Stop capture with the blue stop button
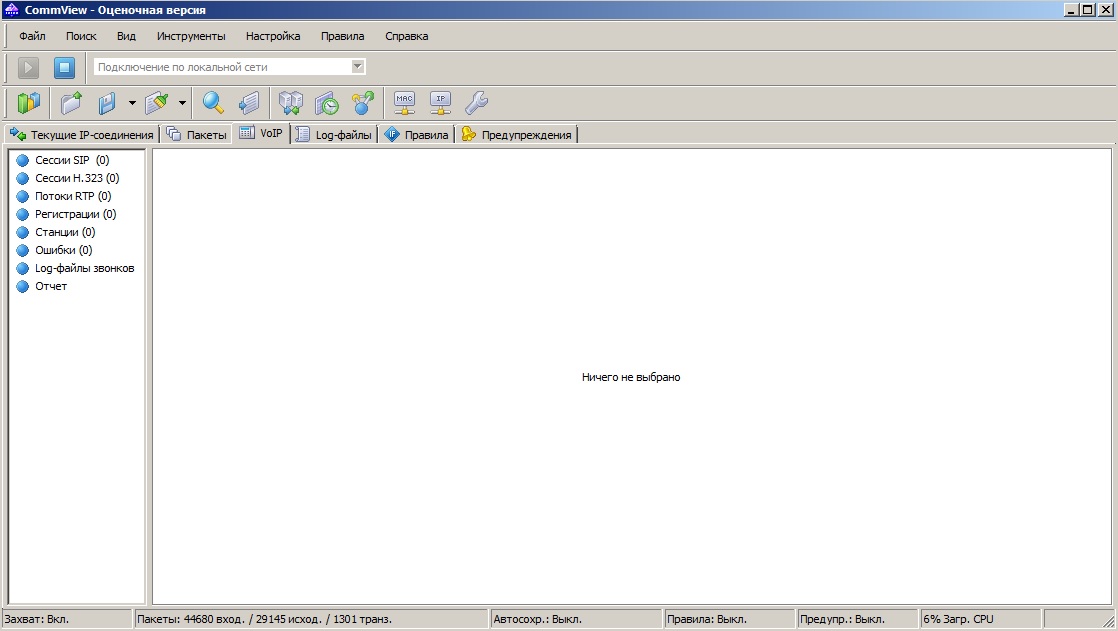This screenshot has width=1118, height=631. click(x=64, y=68)
